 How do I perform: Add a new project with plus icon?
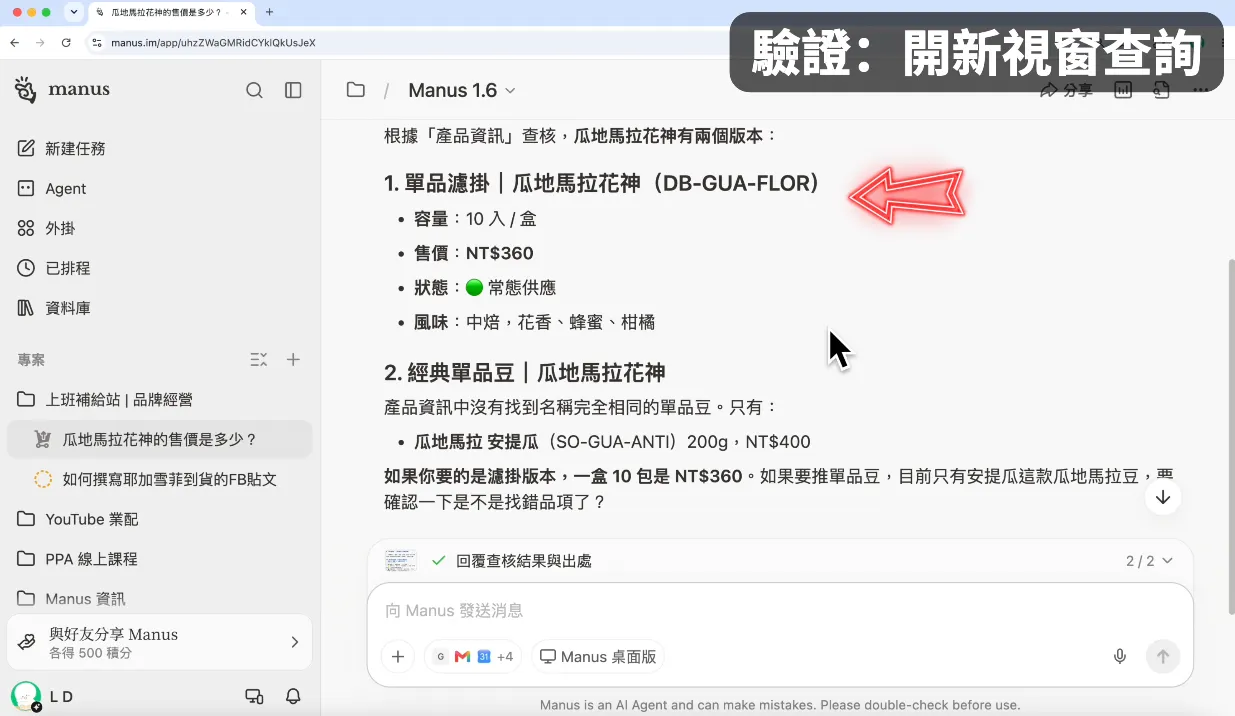[293, 359]
